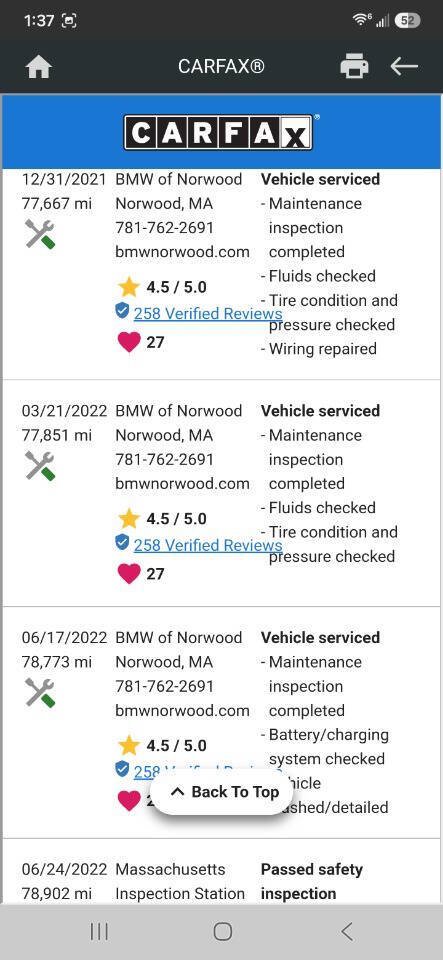Viewport: 443px width, 960px height.
Task: Open 258 Verified Reviews link for 03/21/2022 service
Action: [207, 545]
